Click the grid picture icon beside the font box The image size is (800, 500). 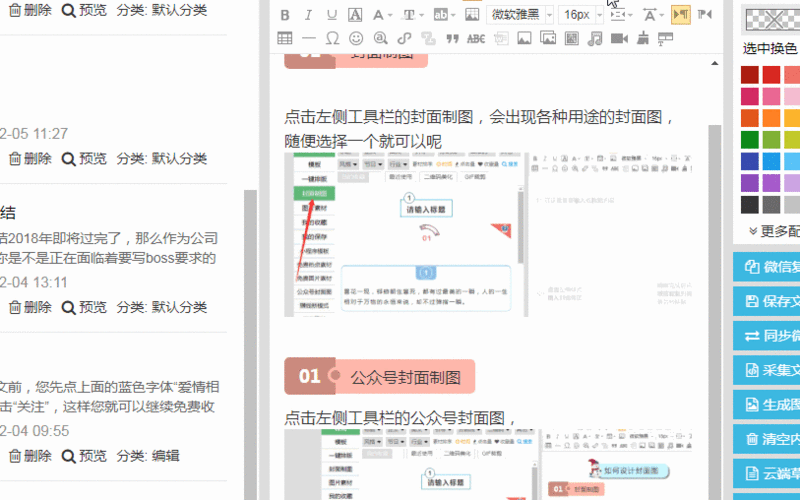click(472, 15)
